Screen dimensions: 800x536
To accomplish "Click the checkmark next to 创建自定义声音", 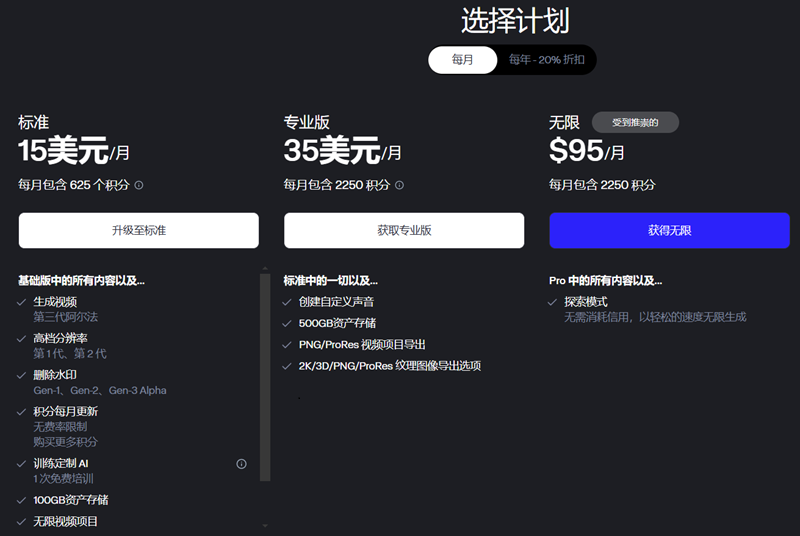I will [x=288, y=302].
